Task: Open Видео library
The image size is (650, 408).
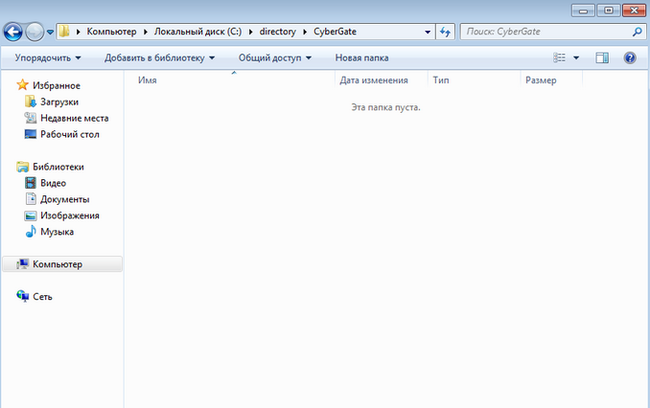Action: 53,183
